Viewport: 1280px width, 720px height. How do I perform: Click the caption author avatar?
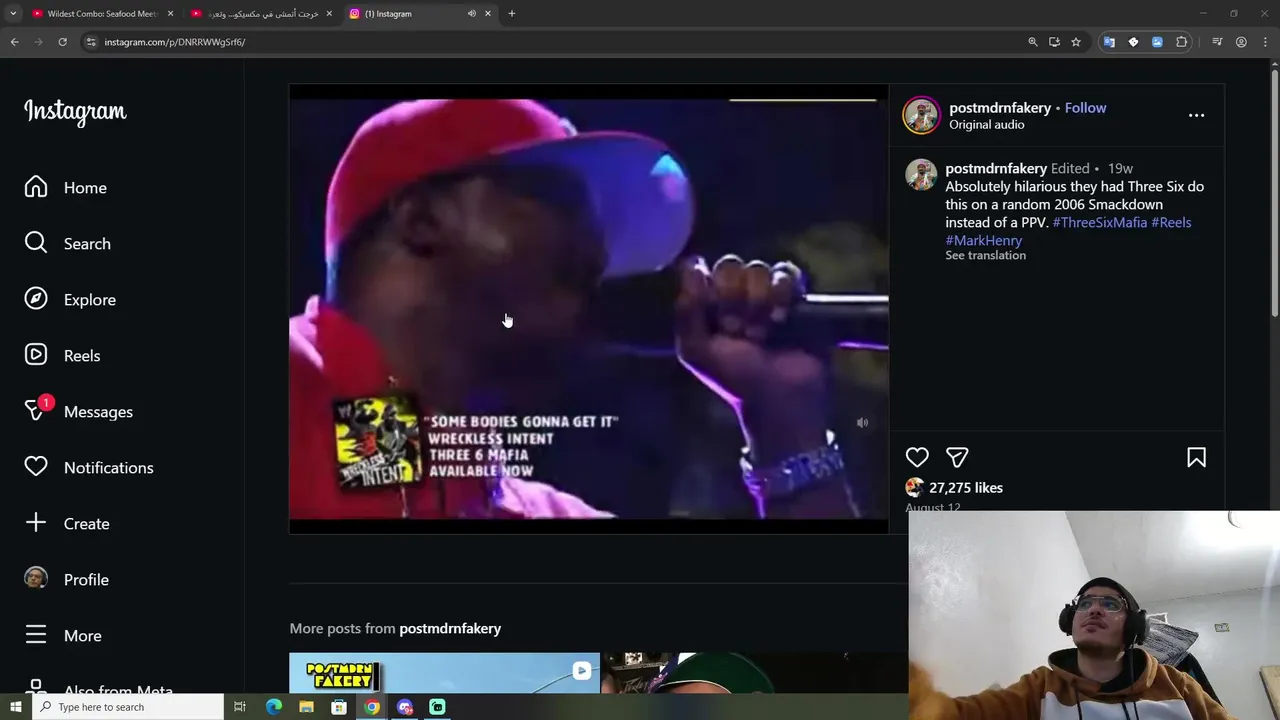coord(921,174)
